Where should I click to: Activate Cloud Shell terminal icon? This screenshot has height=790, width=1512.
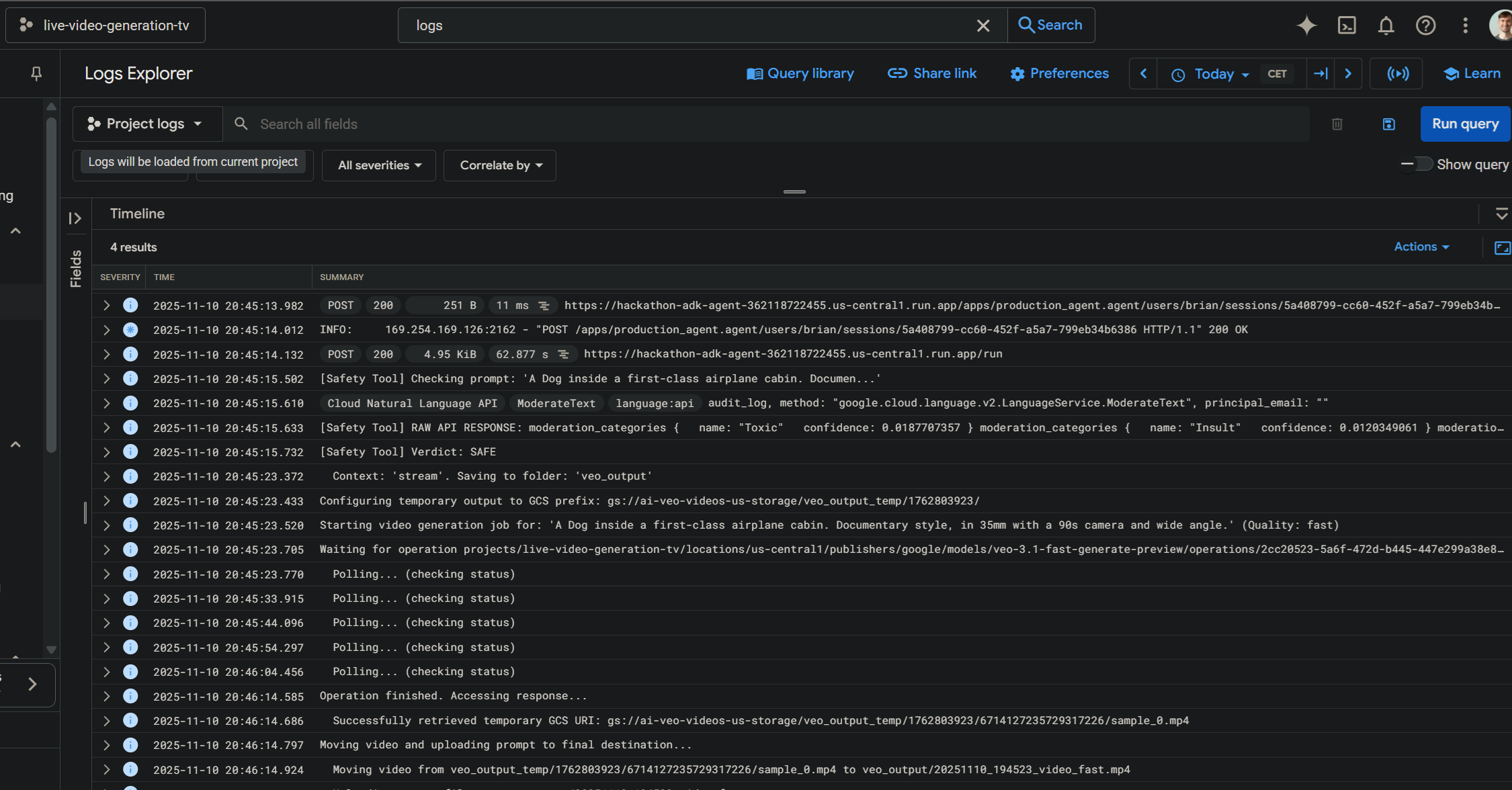pyautogui.click(x=1347, y=26)
